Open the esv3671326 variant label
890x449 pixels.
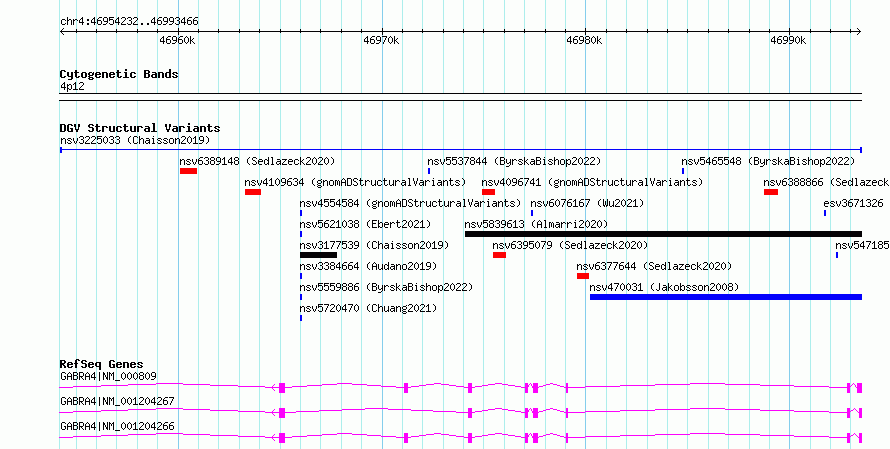click(854, 203)
